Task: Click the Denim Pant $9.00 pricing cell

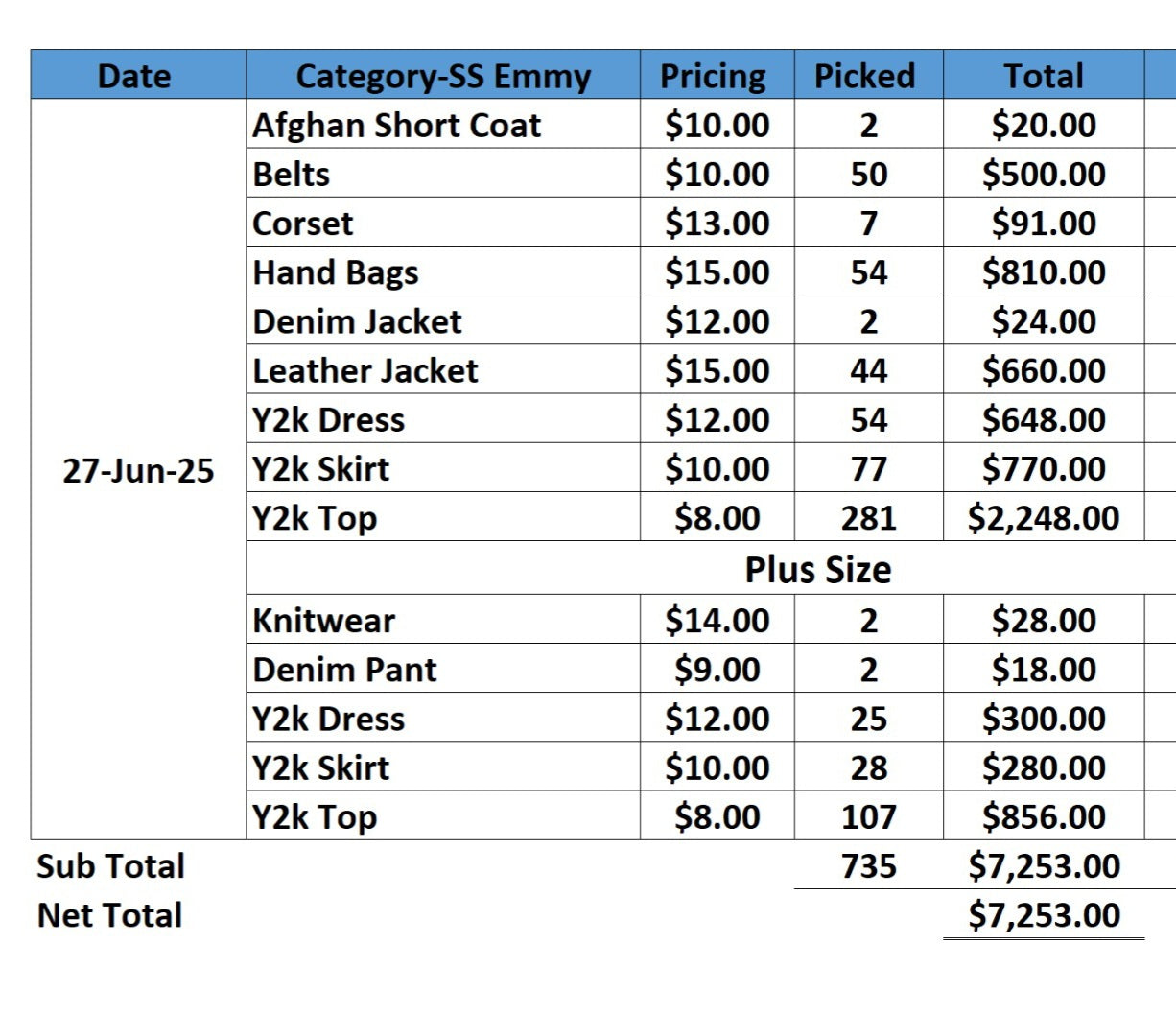Action: pos(717,669)
